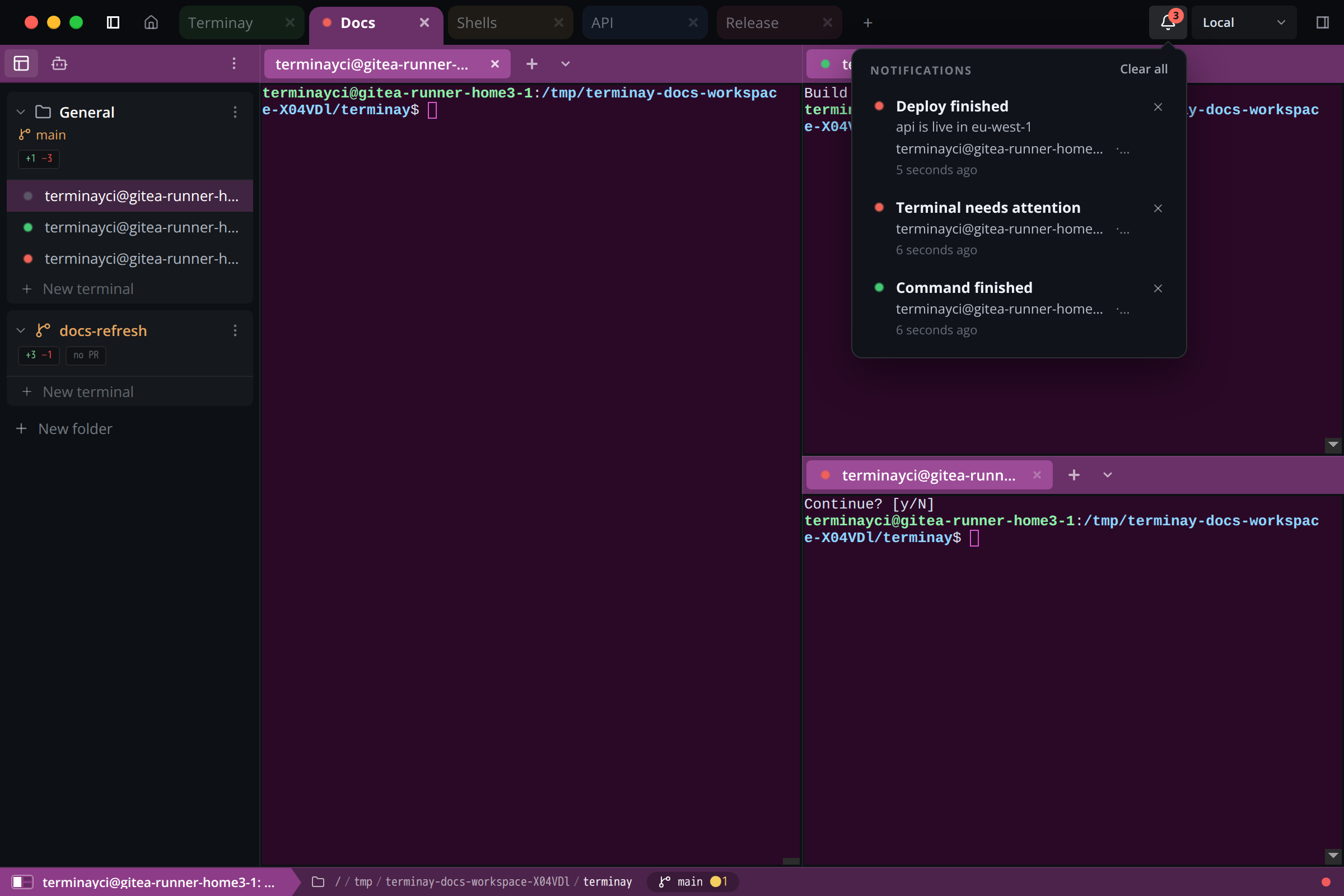Collapse the General folder
Image resolution: width=1344 pixels, height=896 pixels.
[21, 112]
